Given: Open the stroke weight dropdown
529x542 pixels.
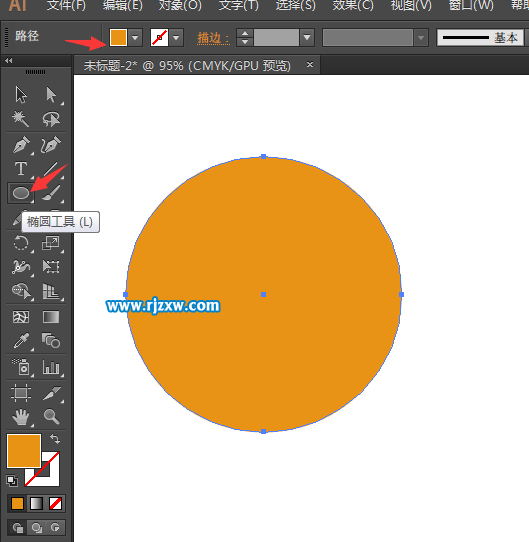Looking at the screenshot, I should pos(307,37).
